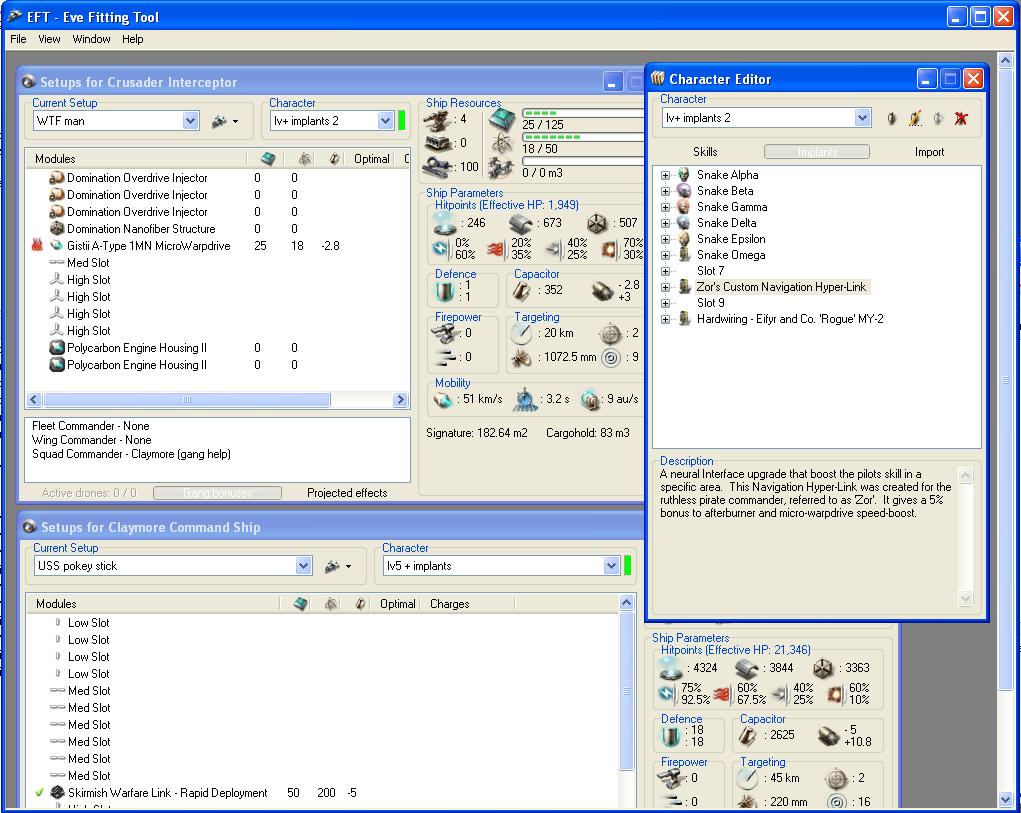Expand Hardwiring Eifyr and Co. 'Rogue' MY-2 node
This screenshot has height=813, width=1021.
point(665,319)
